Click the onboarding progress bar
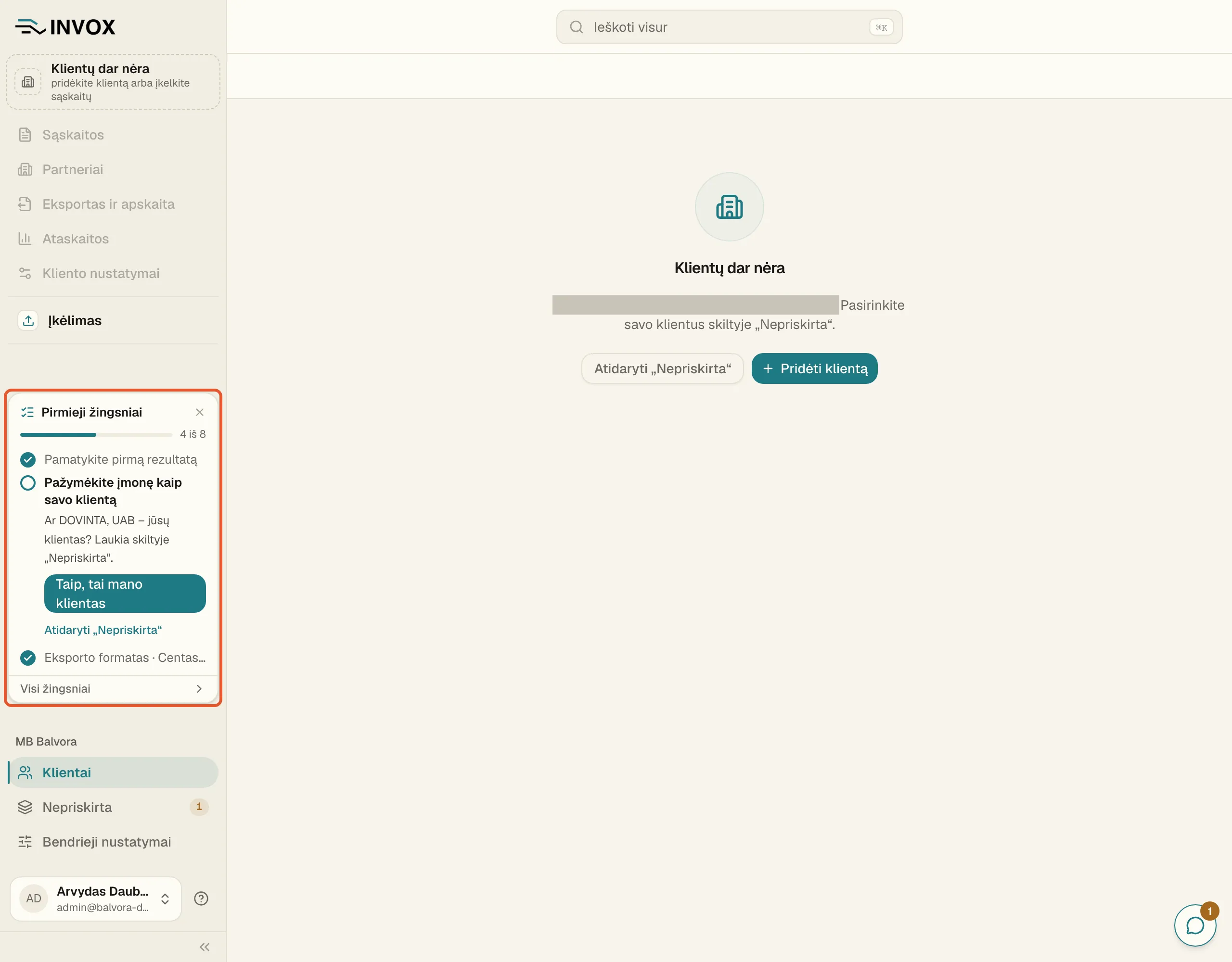Image resolution: width=1232 pixels, height=962 pixels. coord(96,434)
